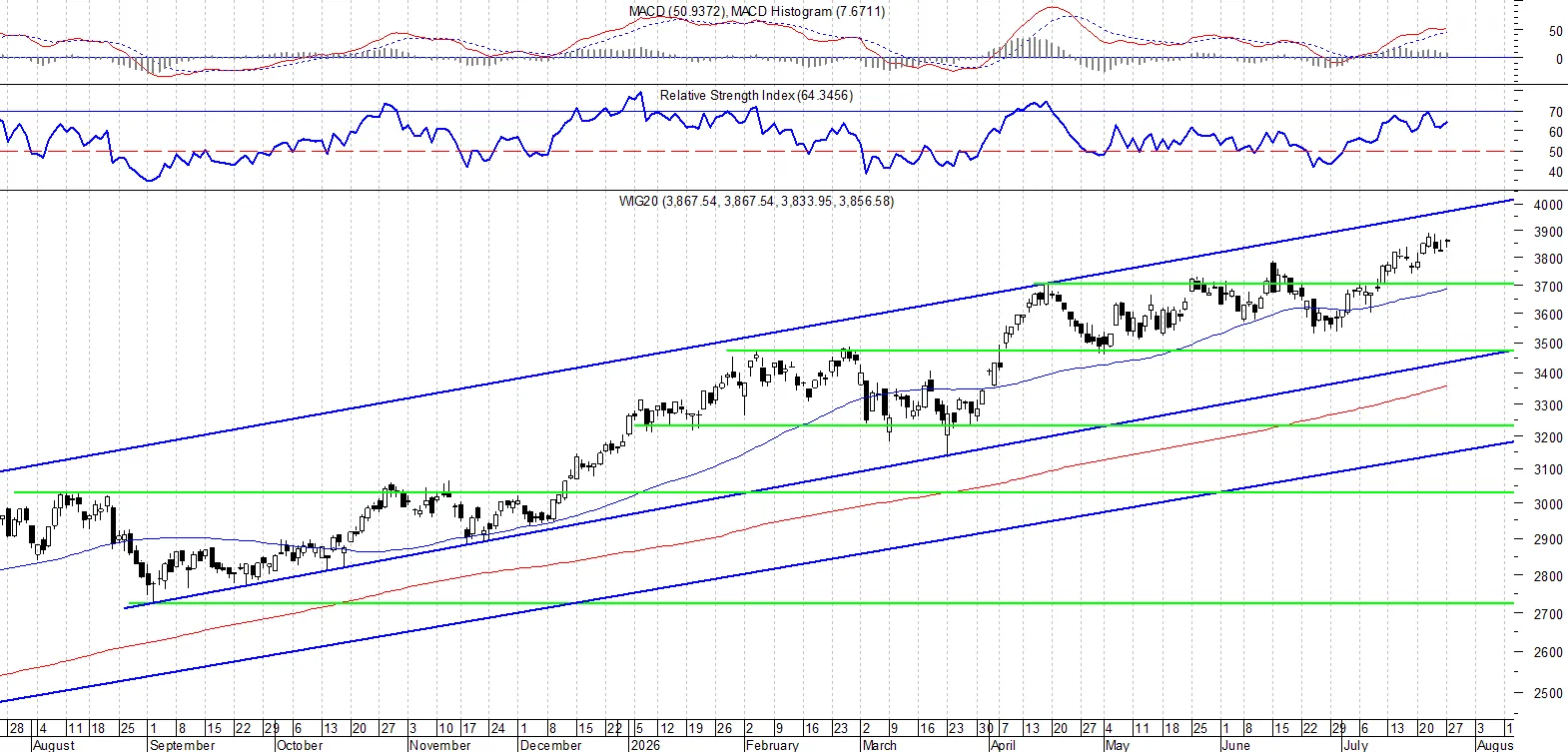Click the MACD indicator title label
Screen dimensions: 1568x752
pos(756,11)
